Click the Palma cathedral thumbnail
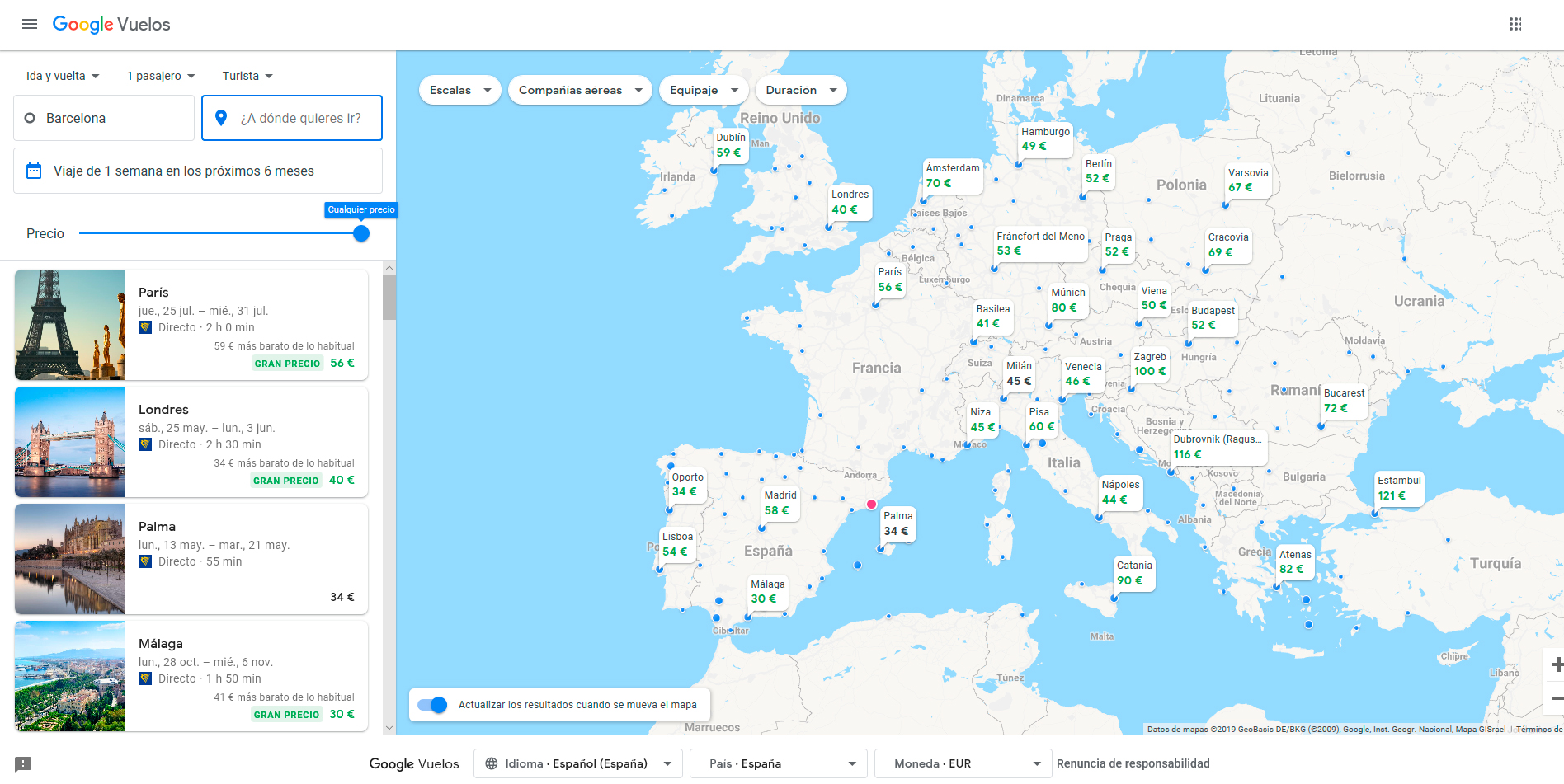Screen dimensions: 1564x784 (70, 559)
